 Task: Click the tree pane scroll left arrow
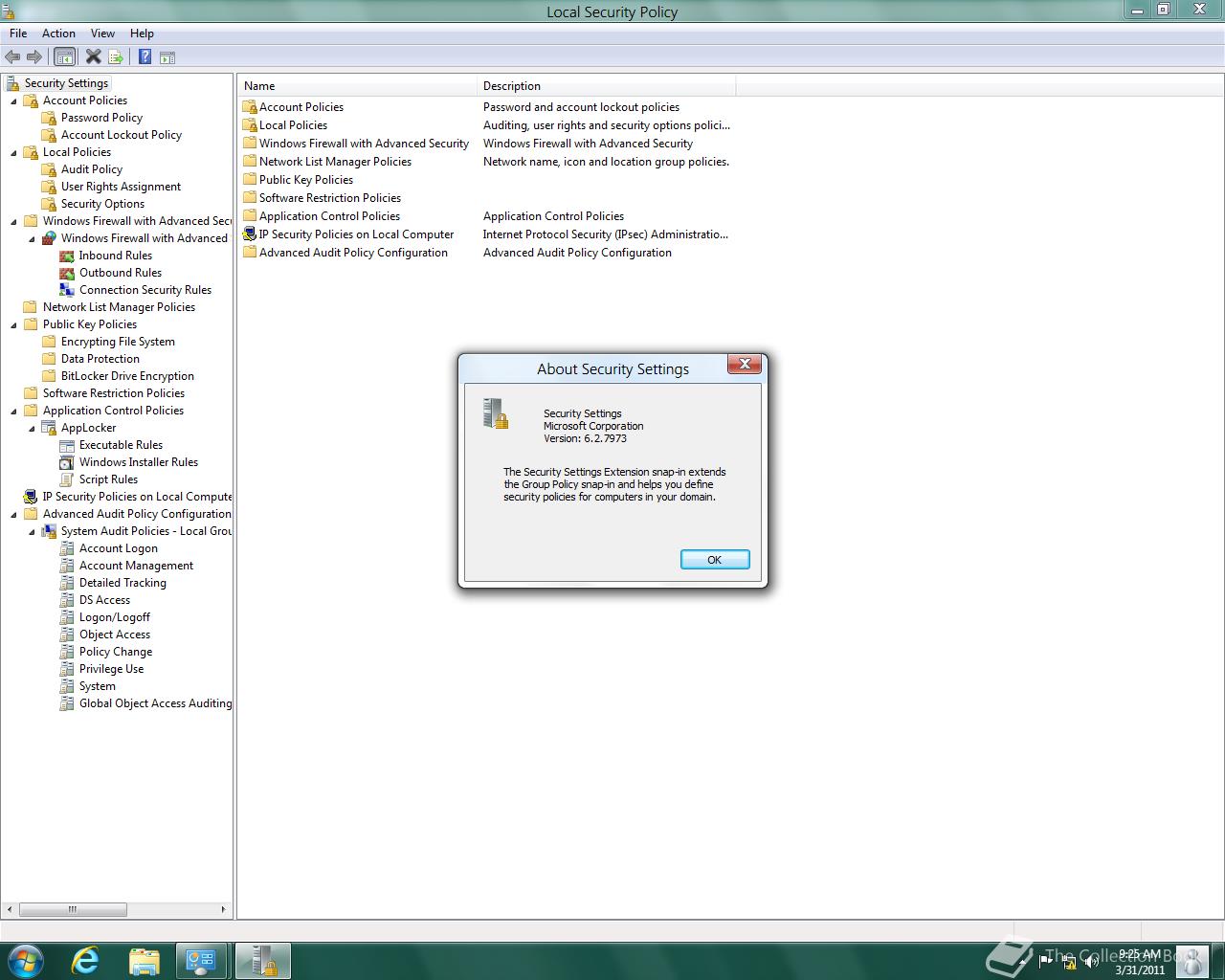[11, 909]
